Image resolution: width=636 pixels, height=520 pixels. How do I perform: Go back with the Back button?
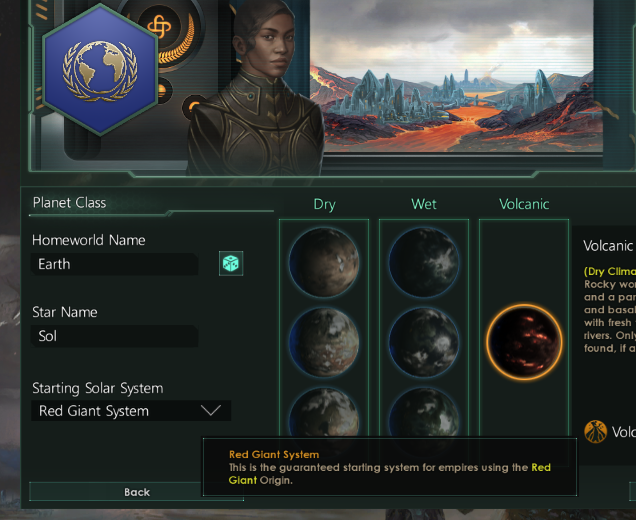coord(136,492)
